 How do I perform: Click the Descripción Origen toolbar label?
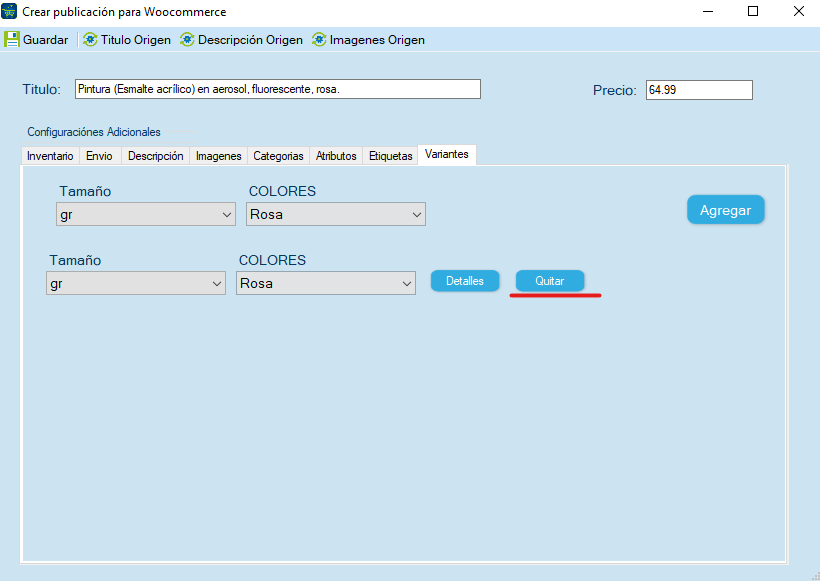[x=250, y=40]
